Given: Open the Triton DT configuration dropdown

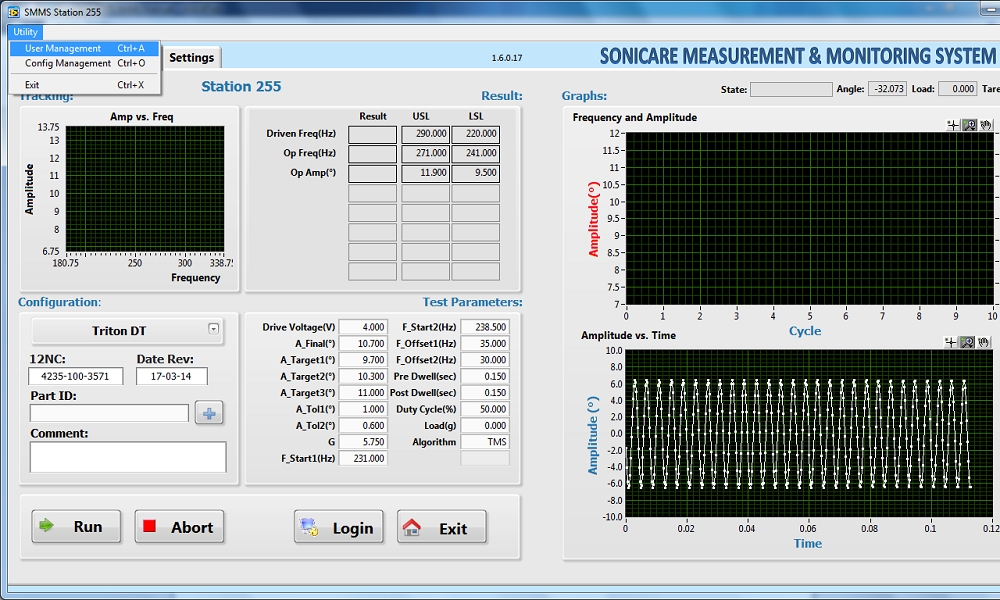Looking at the screenshot, I should pyautogui.click(x=213, y=329).
